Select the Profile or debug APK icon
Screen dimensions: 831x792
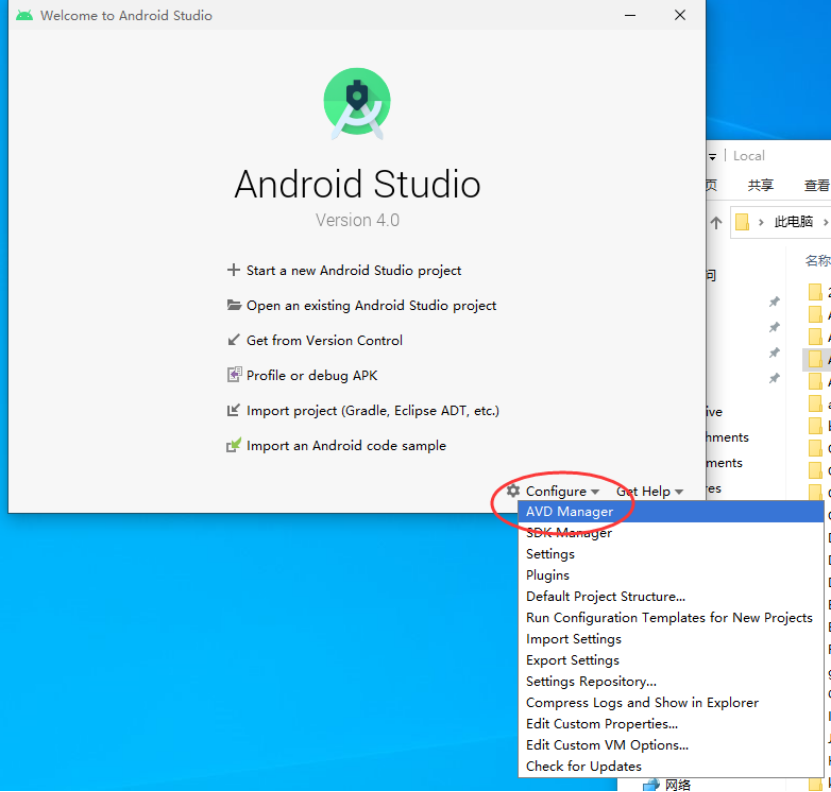pos(234,374)
